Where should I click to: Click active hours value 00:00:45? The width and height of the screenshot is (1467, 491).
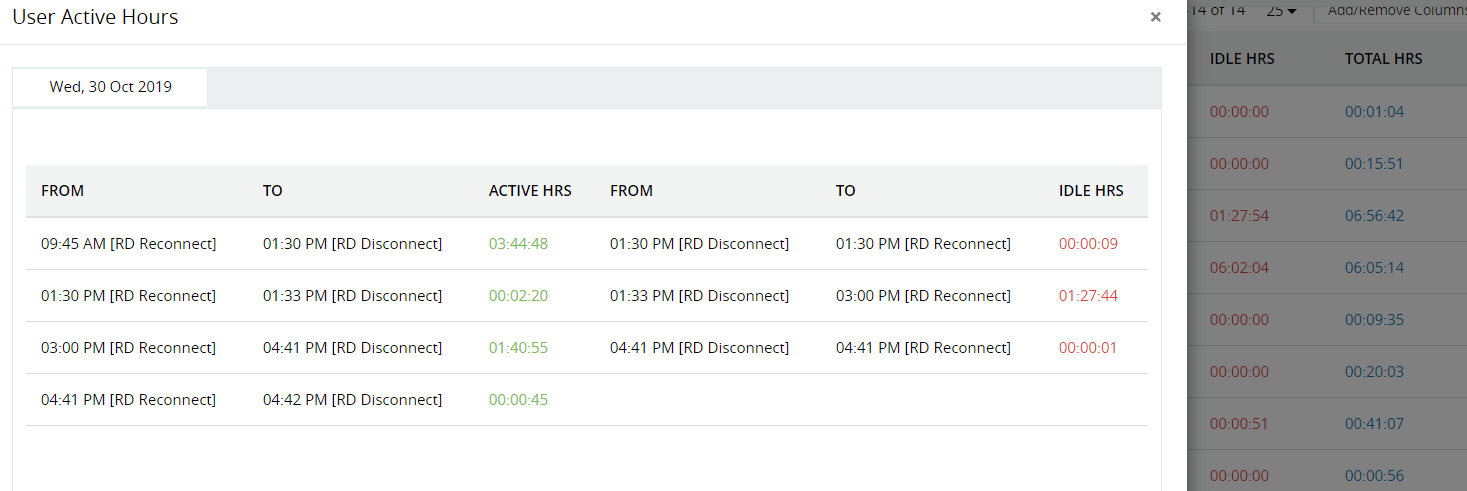pyautogui.click(x=518, y=400)
